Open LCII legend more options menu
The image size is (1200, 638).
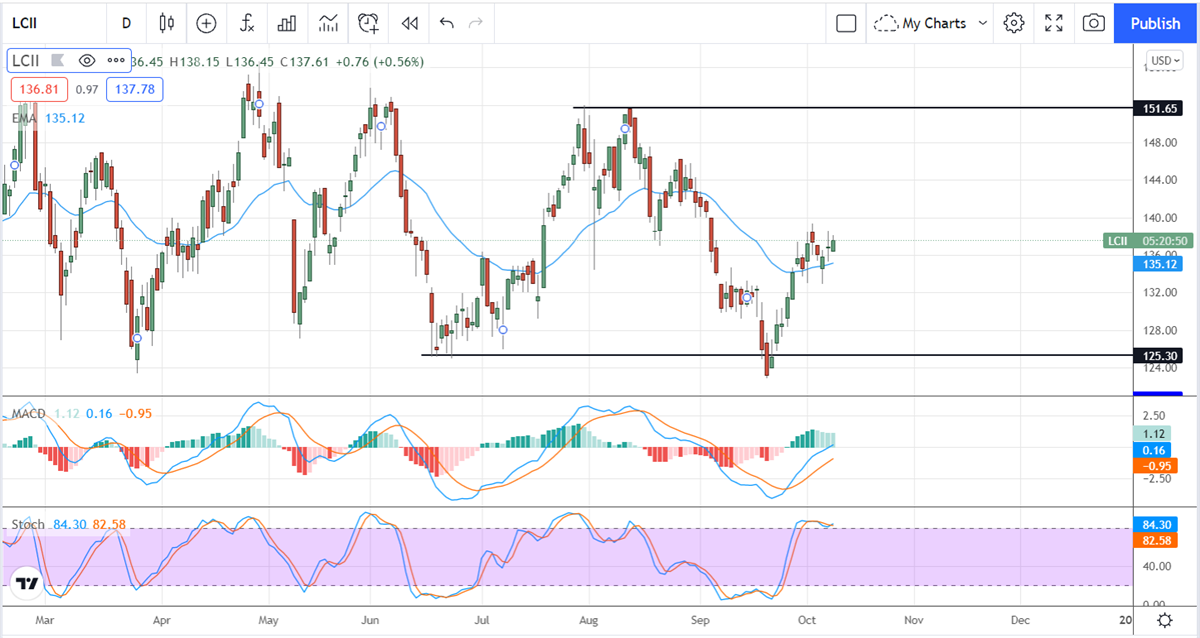tap(116, 60)
